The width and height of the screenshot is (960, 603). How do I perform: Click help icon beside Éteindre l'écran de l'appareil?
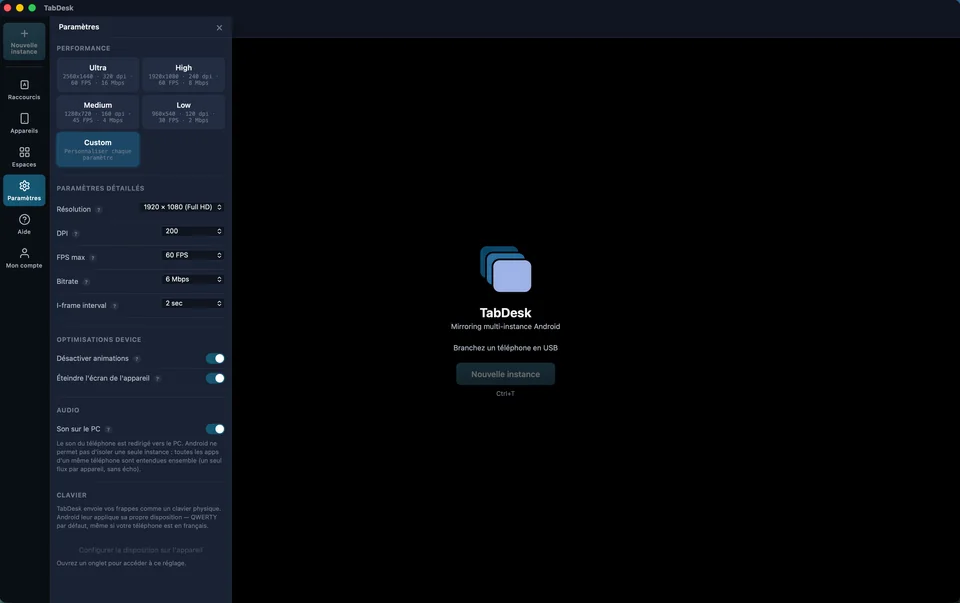[x=157, y=379]
